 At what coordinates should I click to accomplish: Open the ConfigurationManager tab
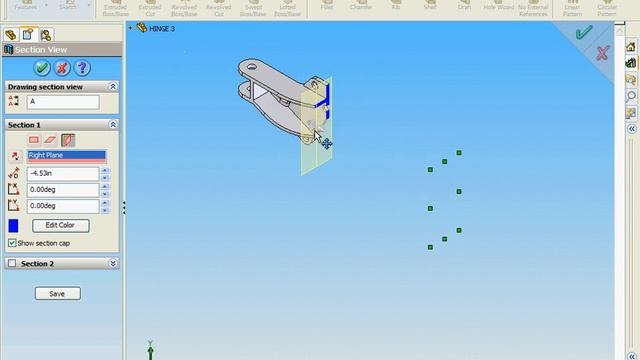[46, 35]
